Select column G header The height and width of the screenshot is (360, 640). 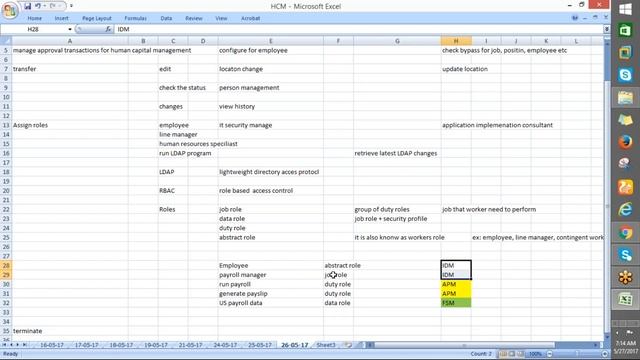tap(397, 41)
